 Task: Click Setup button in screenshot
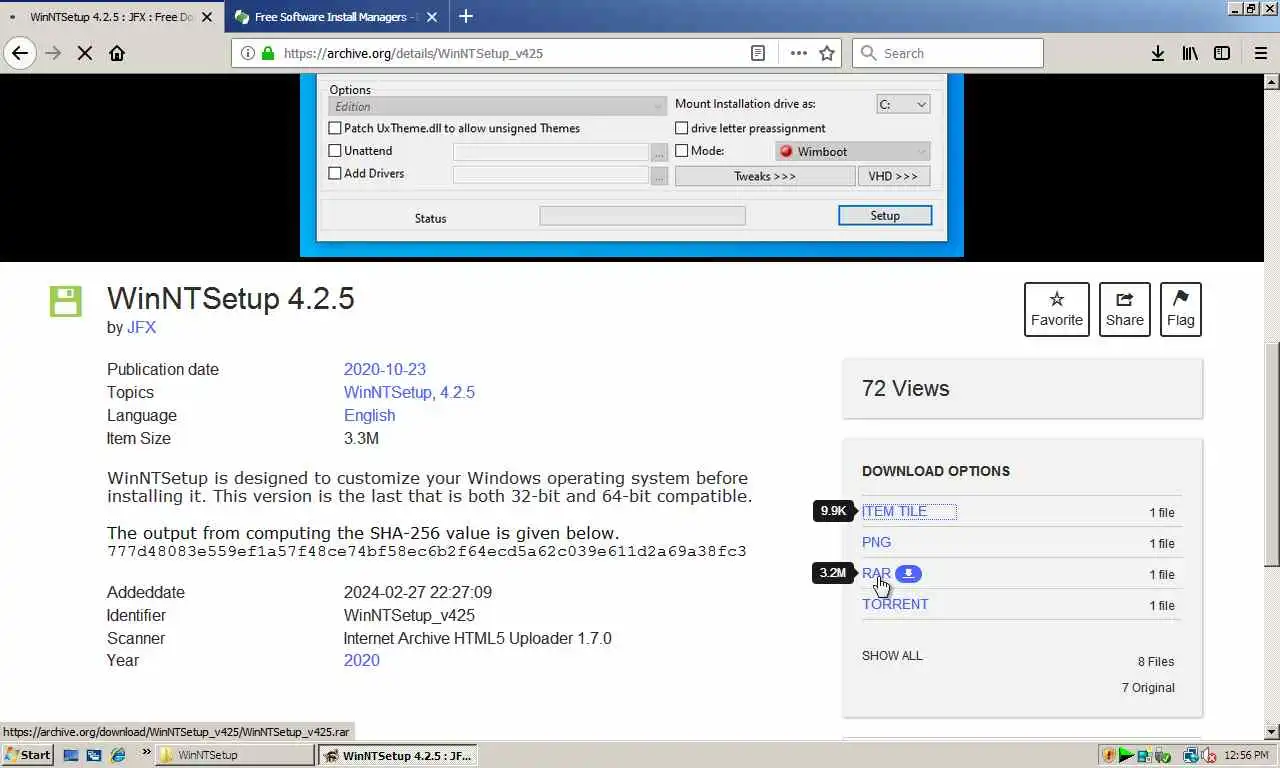pos(885,215)
